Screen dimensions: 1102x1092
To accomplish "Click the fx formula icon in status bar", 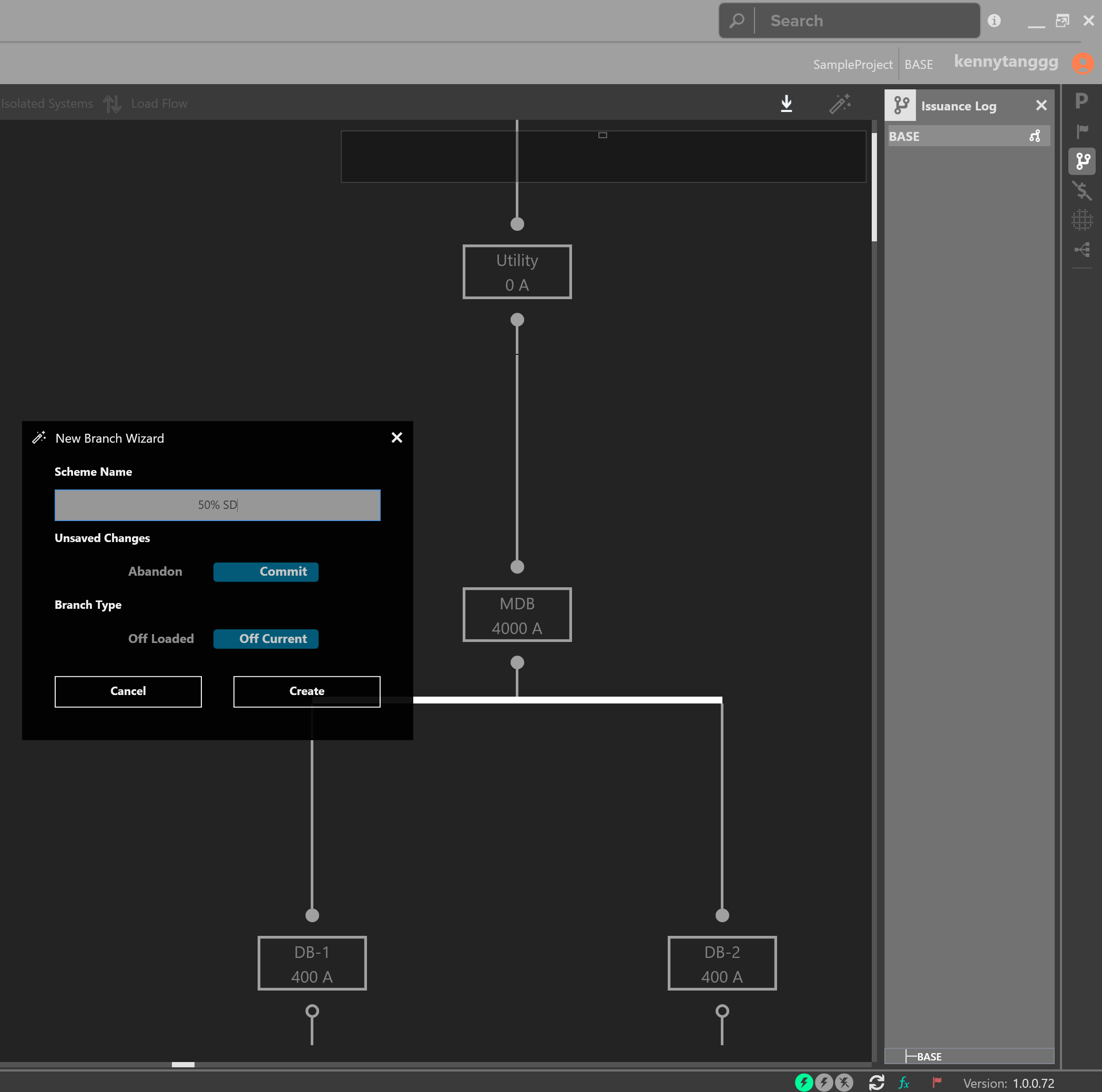I will (x=904, y=1083).
